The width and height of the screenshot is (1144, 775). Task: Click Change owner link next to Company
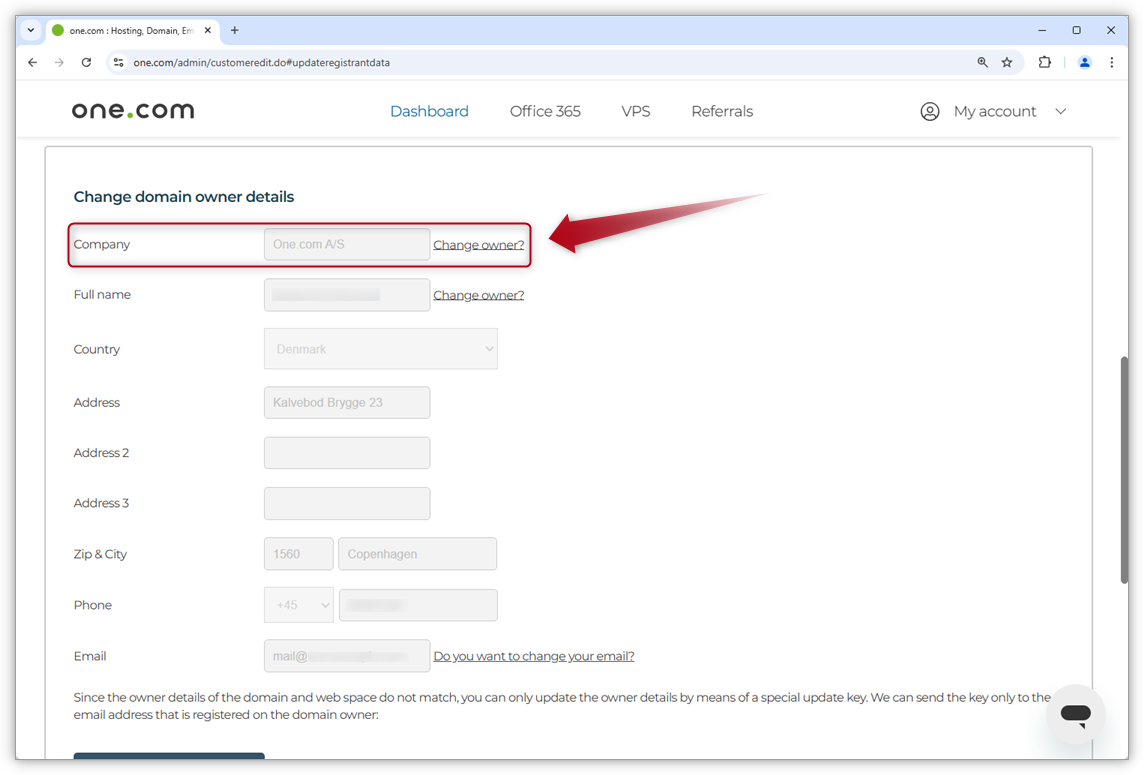(478, 245)
